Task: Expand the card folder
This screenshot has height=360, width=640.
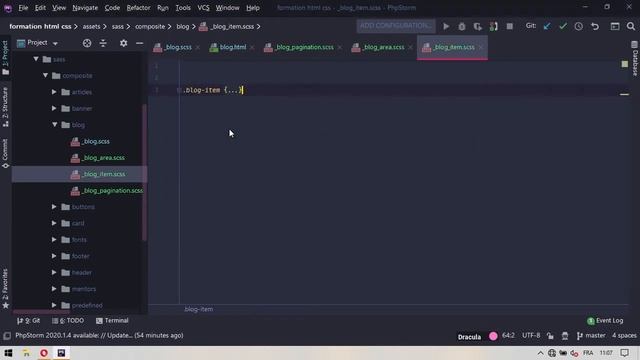Action: coord(54,223)
